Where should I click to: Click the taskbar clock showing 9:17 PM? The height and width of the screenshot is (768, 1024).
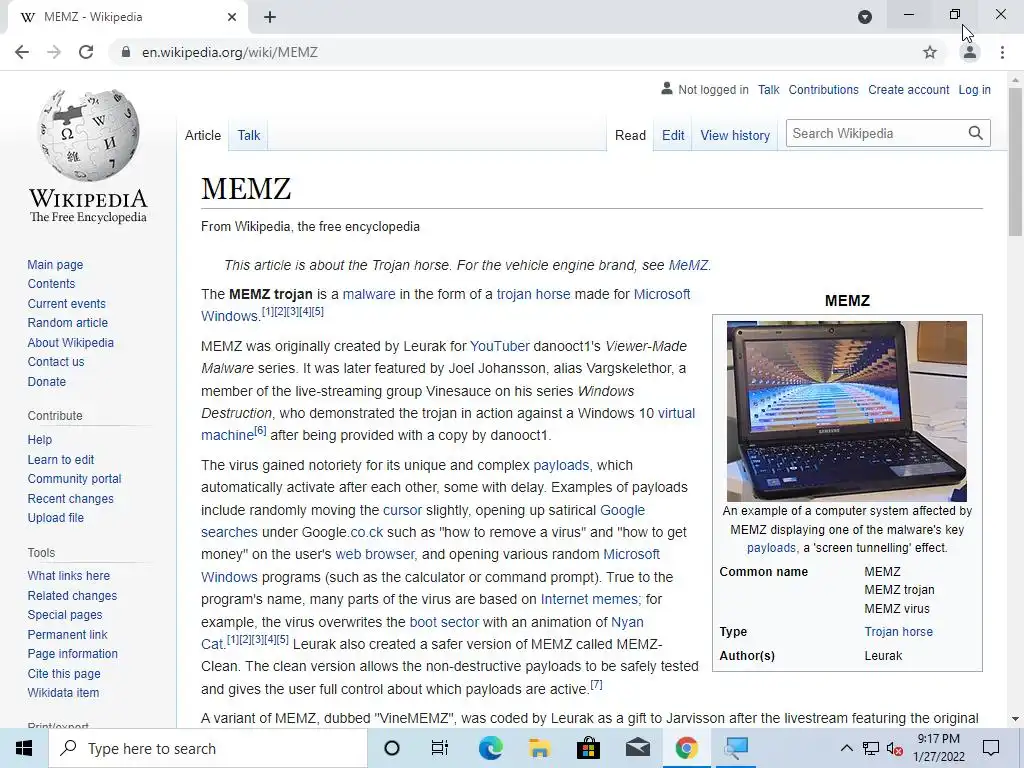point(938,748)
